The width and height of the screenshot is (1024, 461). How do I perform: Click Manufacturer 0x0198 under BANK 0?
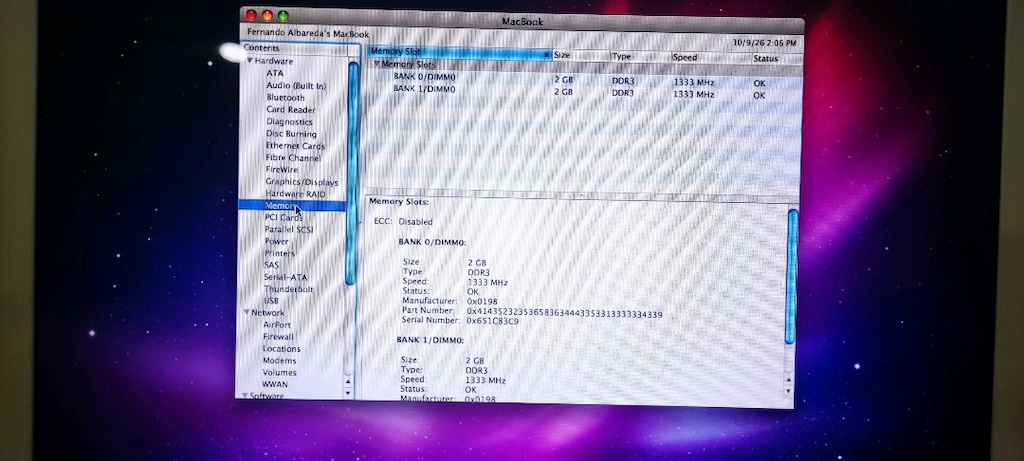click(x=482, y=301)
